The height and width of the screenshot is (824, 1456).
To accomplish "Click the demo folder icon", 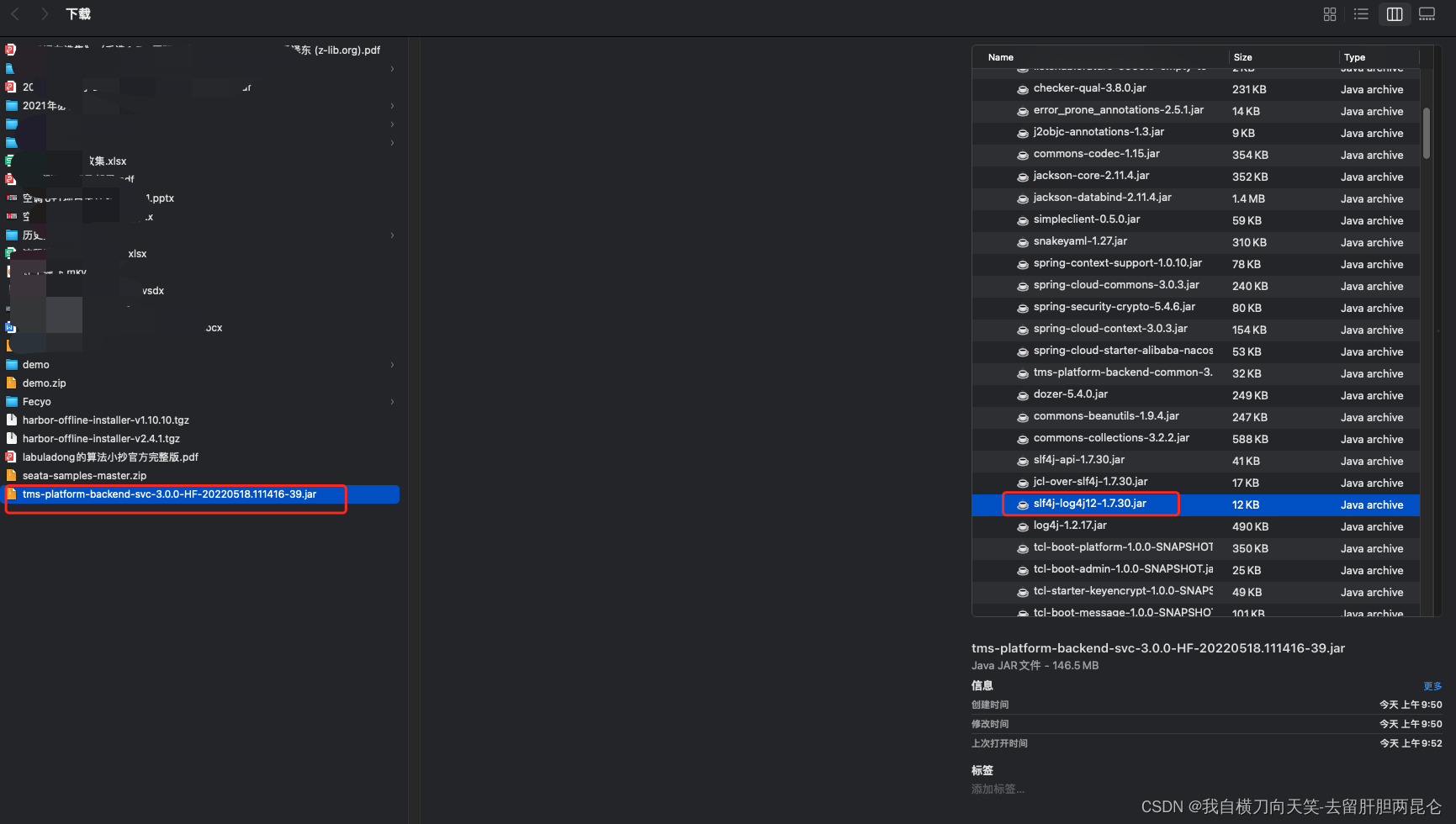I will [12, 365].
